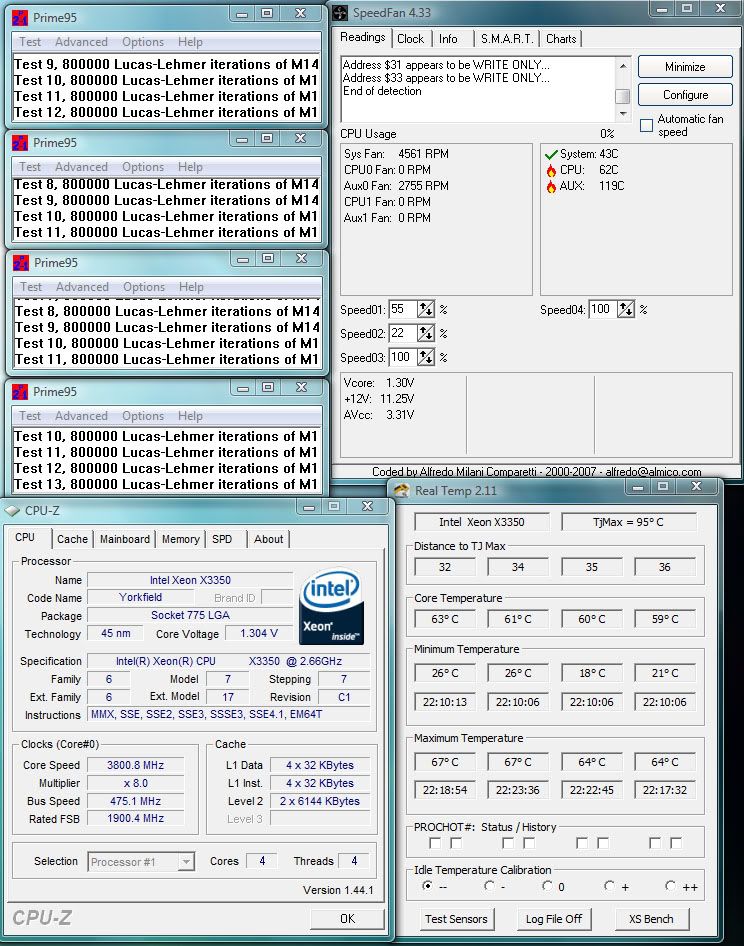Select the '-' idle calibration radio button
The height and width of the screenshot is (946, 744).
[x=489, y=886]
